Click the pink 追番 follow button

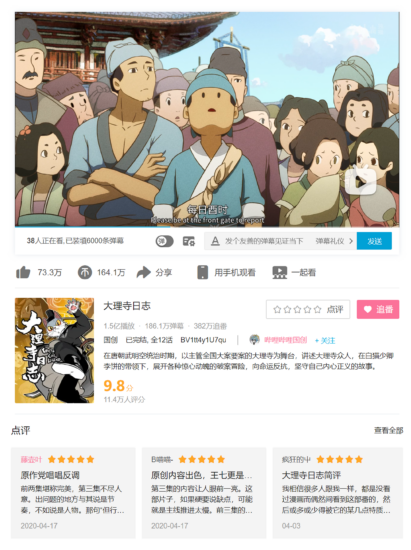coord(378,309)
